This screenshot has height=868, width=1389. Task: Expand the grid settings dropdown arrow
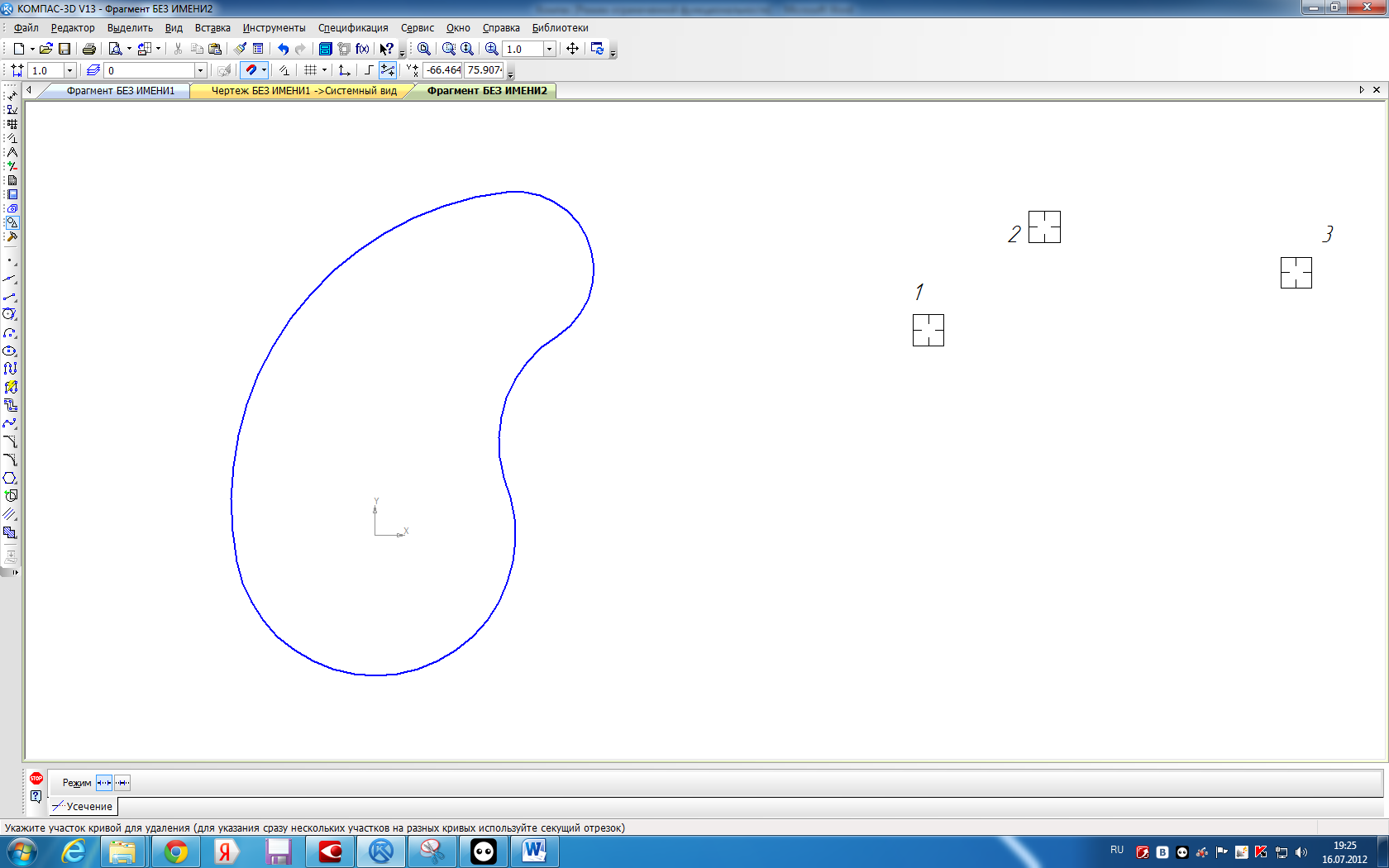[324, 70]
